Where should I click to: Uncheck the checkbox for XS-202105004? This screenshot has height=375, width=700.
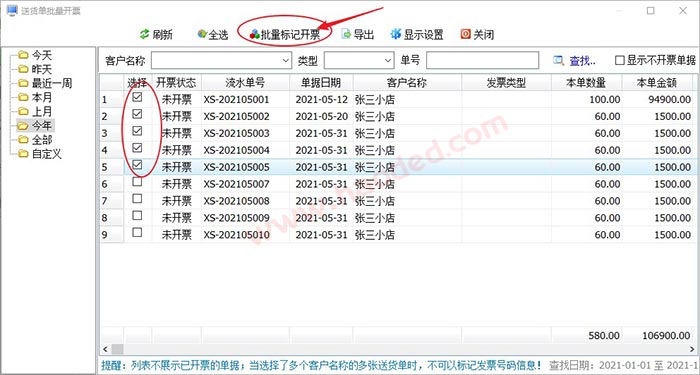138,148
